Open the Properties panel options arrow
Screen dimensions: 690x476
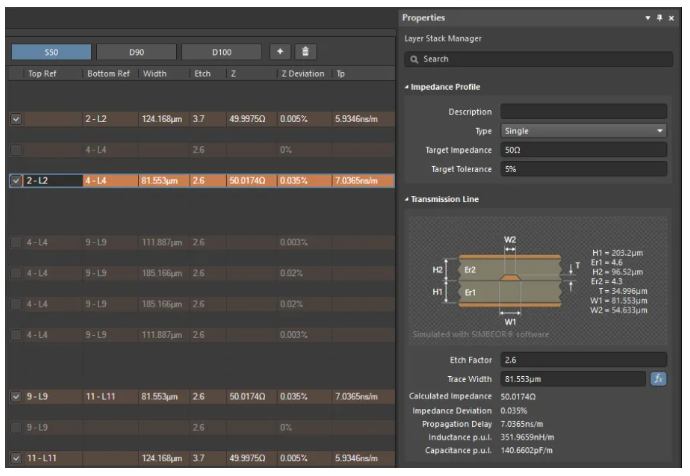[648, 18]
